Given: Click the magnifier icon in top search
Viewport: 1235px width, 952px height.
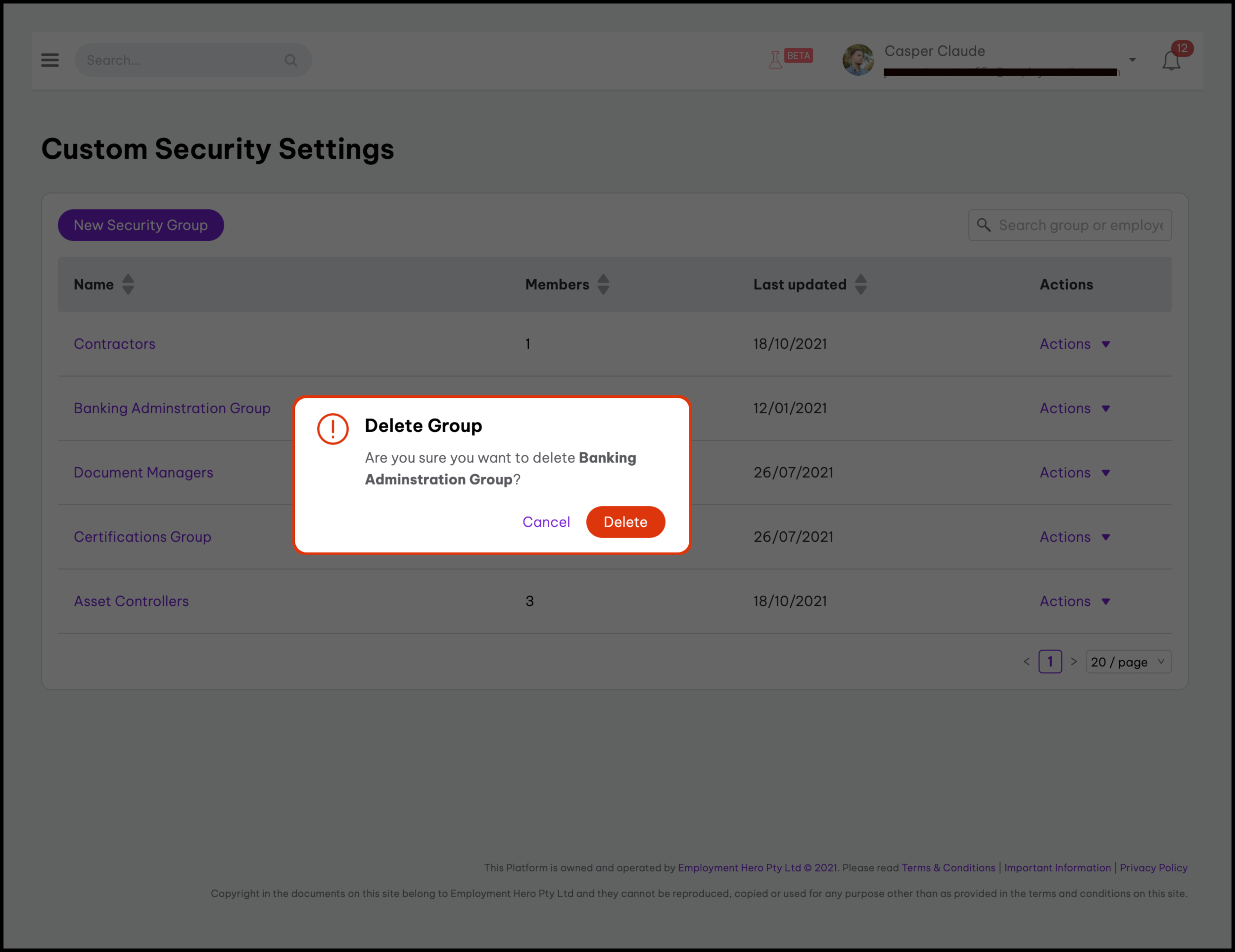Looking at the screenshot, I should (290, 60).
